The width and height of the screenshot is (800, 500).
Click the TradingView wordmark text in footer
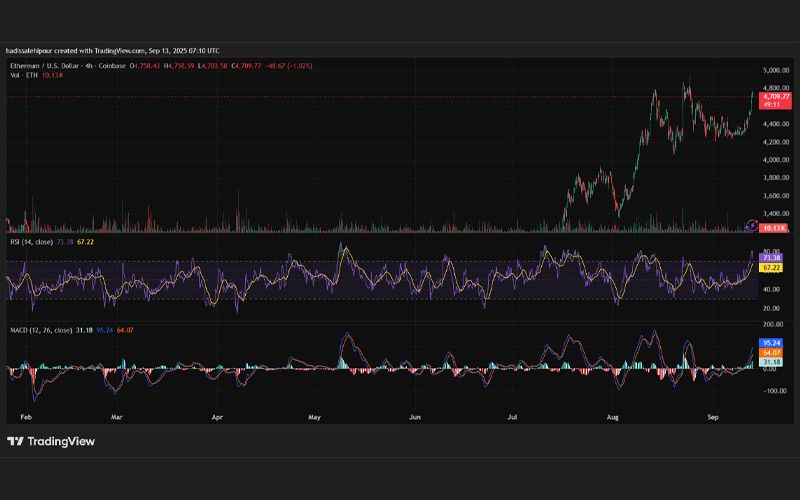(x=61, y=441)
